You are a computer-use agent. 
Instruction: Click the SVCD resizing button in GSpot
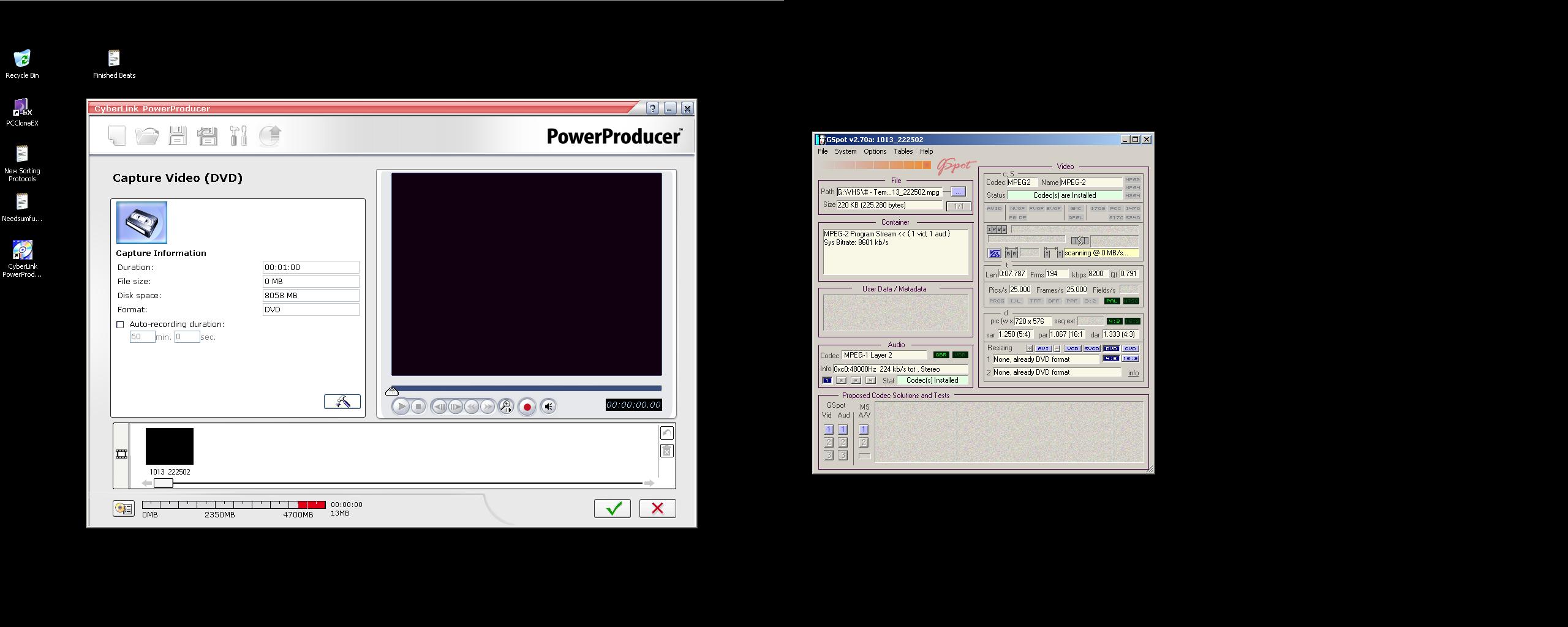(x=1091, y=348)
